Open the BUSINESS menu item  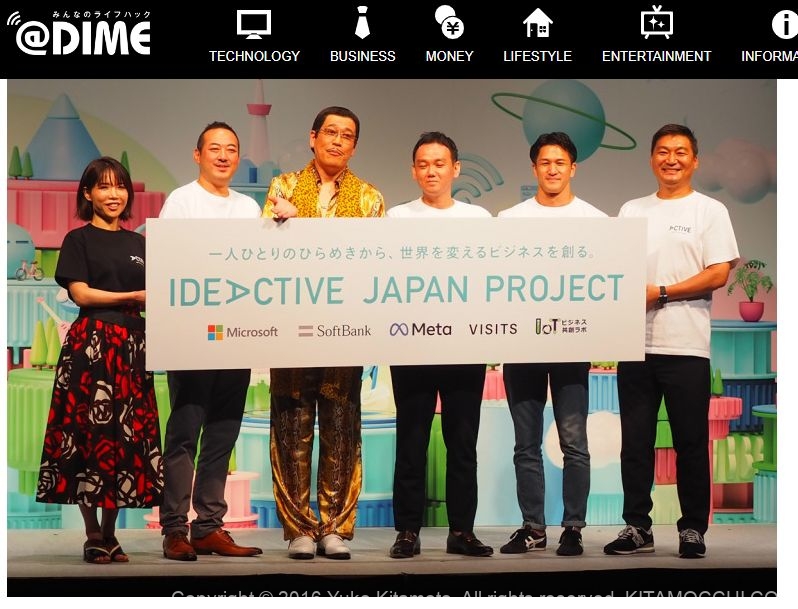[x=362, y=56]
